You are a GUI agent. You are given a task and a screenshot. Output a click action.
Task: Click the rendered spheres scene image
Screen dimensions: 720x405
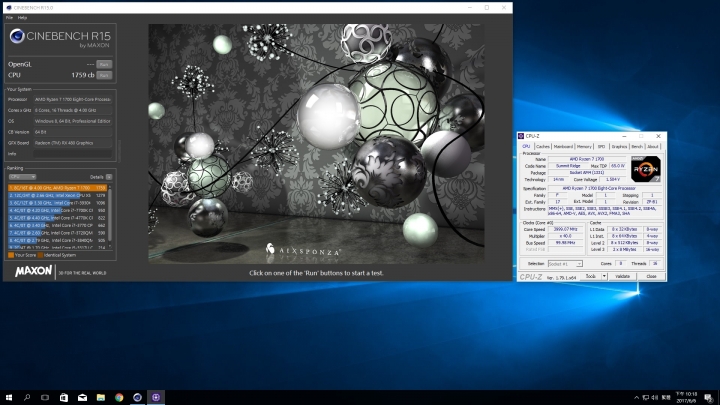[x=316, y=144]
